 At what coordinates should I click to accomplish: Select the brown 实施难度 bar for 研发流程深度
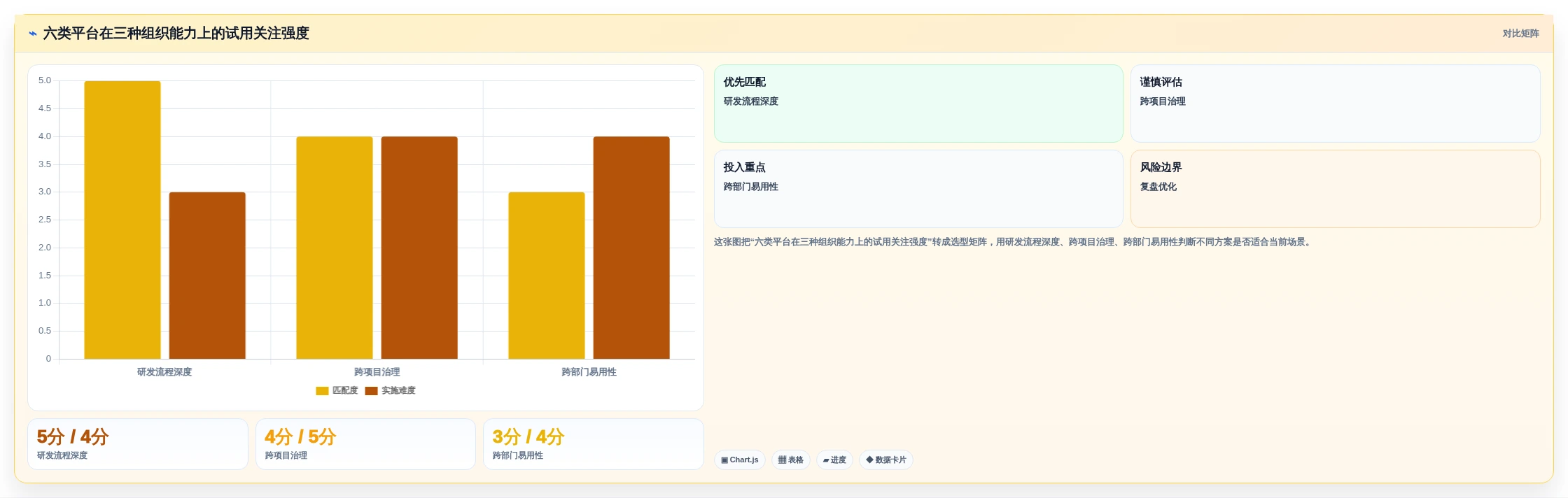[207, 276]
